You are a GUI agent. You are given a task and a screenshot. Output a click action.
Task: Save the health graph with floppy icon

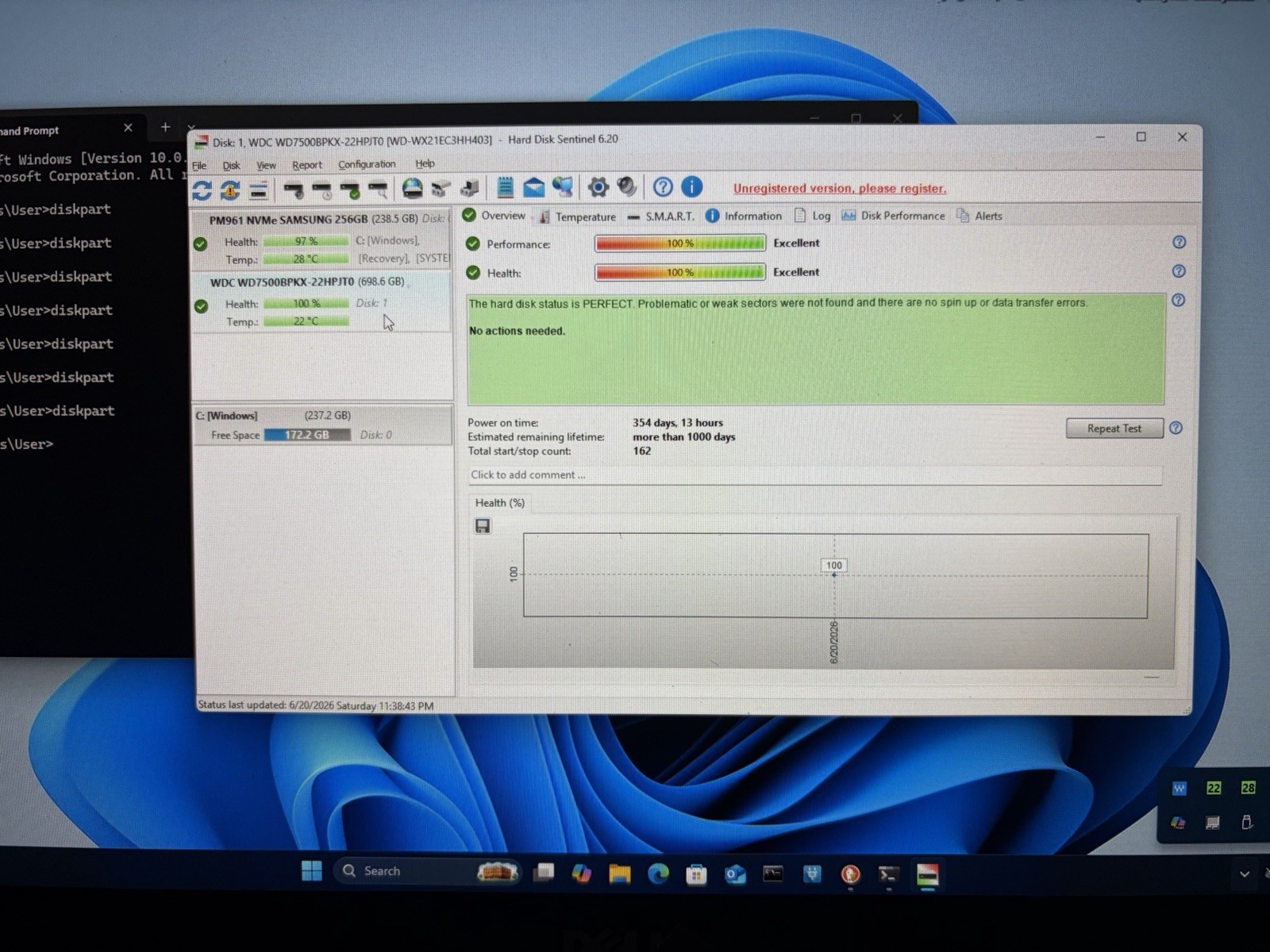pyautogui.click(x=483, y=526)
